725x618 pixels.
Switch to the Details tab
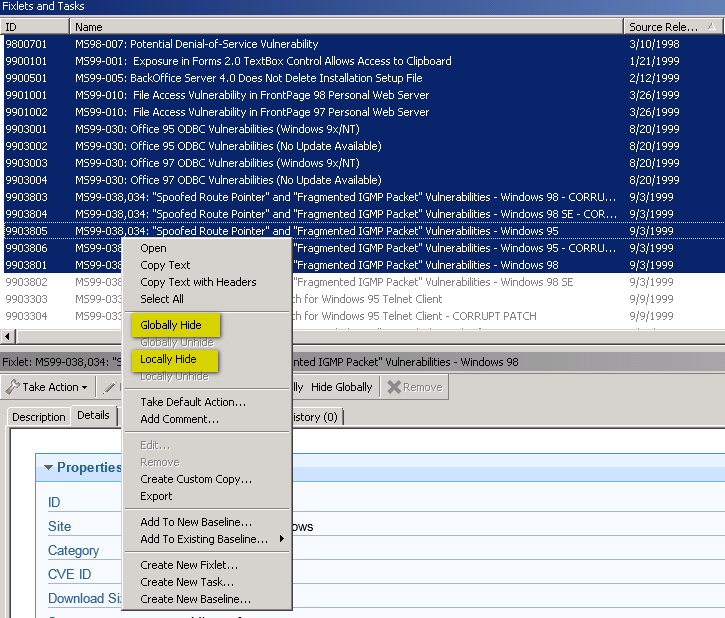click(x=93, y=416)
